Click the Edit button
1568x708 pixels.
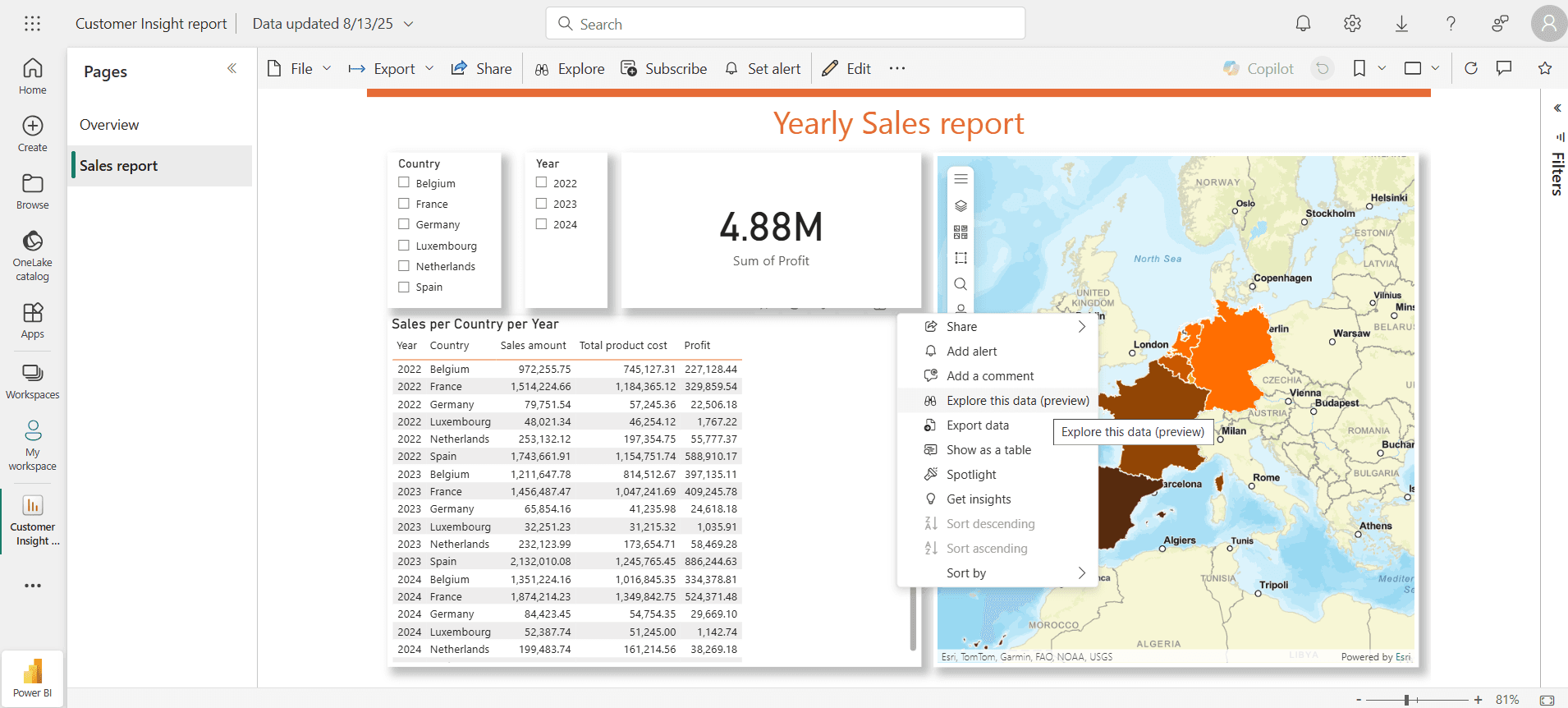[847, 69]
